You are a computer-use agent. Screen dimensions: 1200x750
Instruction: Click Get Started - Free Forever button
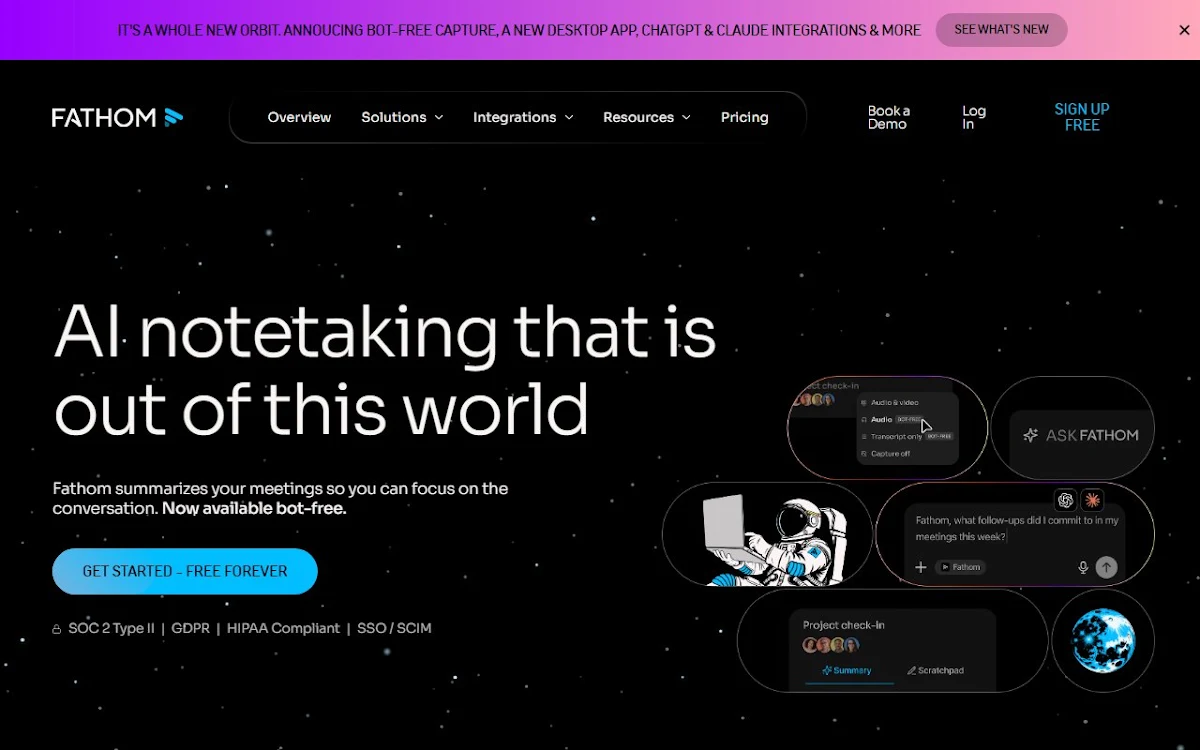(185, 571)
